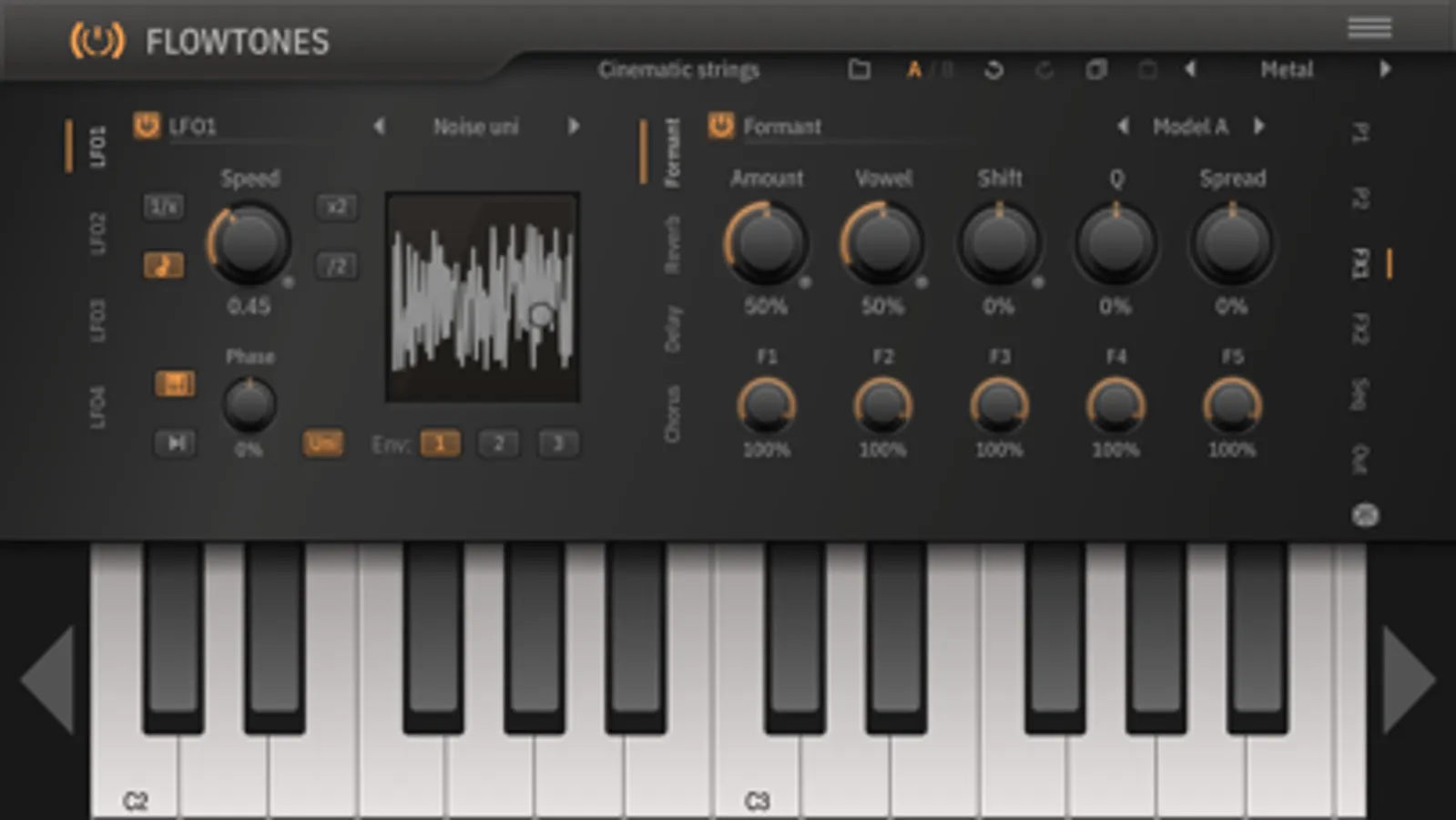Click the paste preset icon
This screenshot has height=820, width=1456.
tap(1147, 69)
